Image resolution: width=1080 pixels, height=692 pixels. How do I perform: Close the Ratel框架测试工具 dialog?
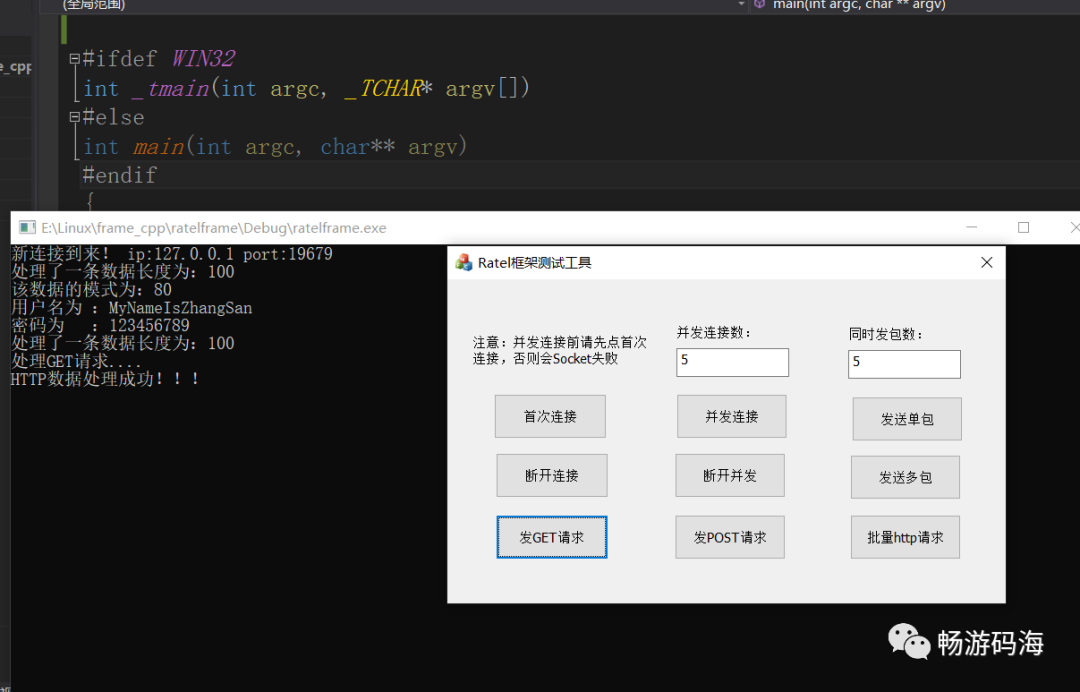tap(986, 262)
